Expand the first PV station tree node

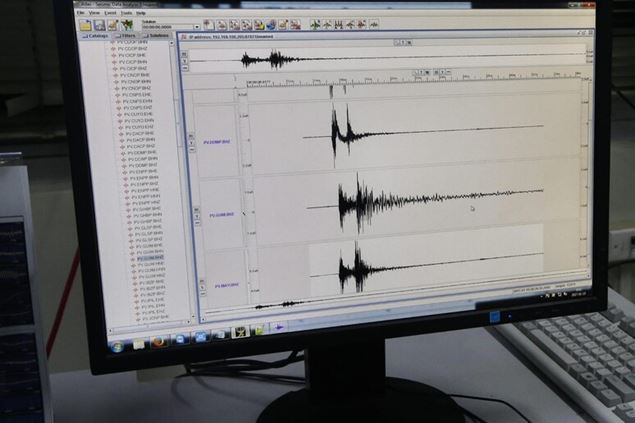[114, 42]
